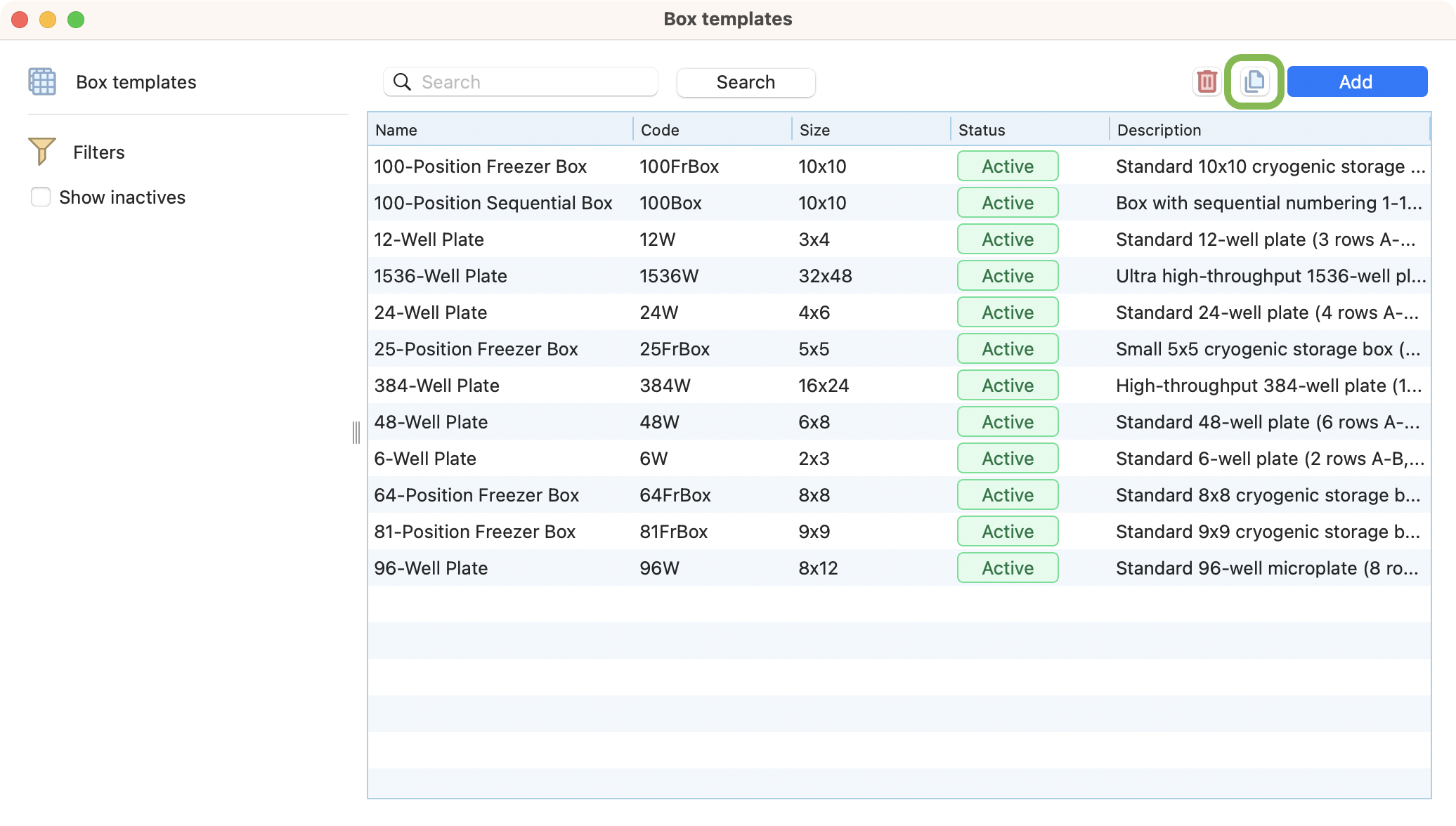
Task: Click the Box templates grid icon
Action: (42, 82)
